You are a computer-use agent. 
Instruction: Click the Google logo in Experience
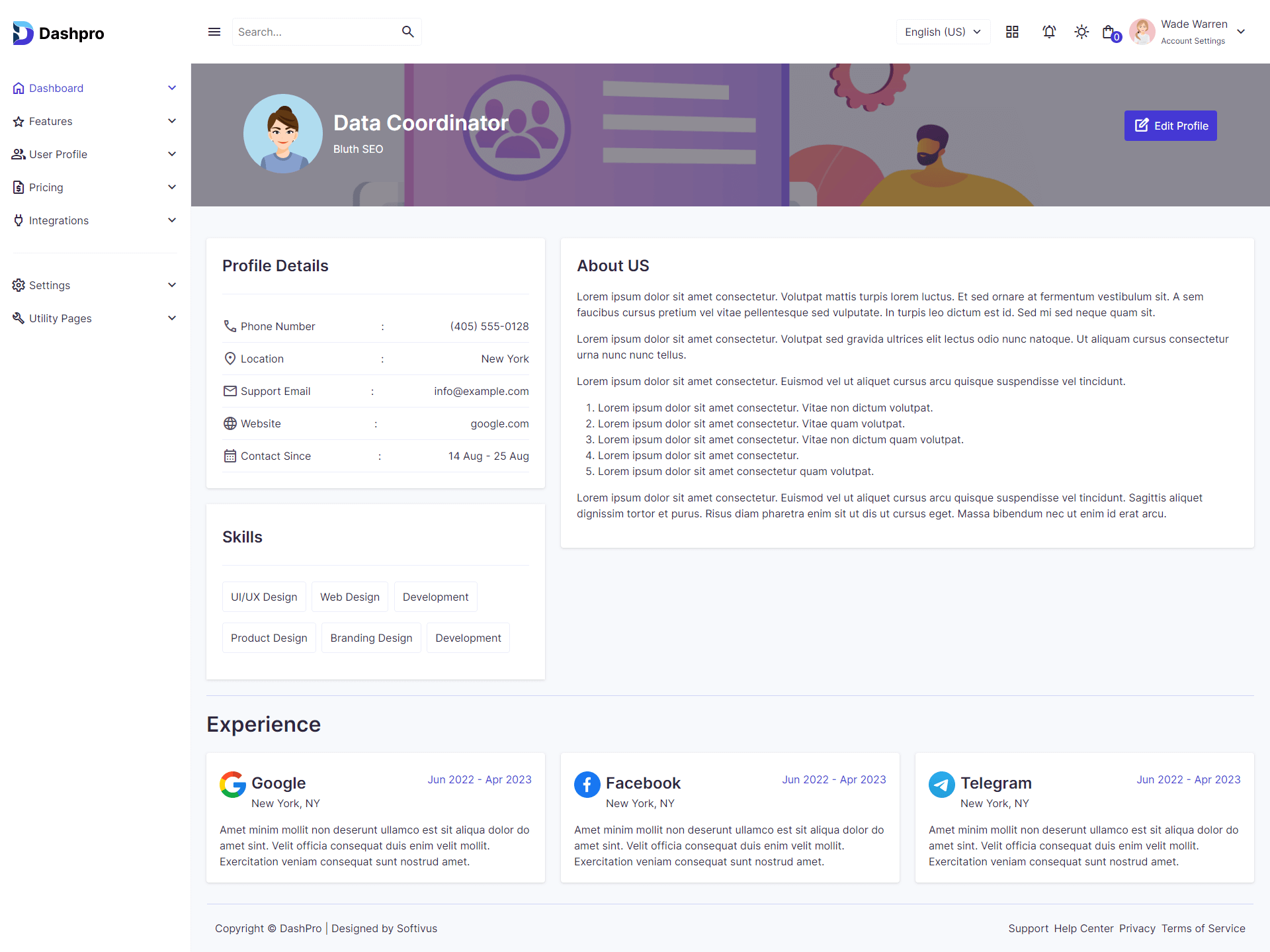(x=233, y=785)
